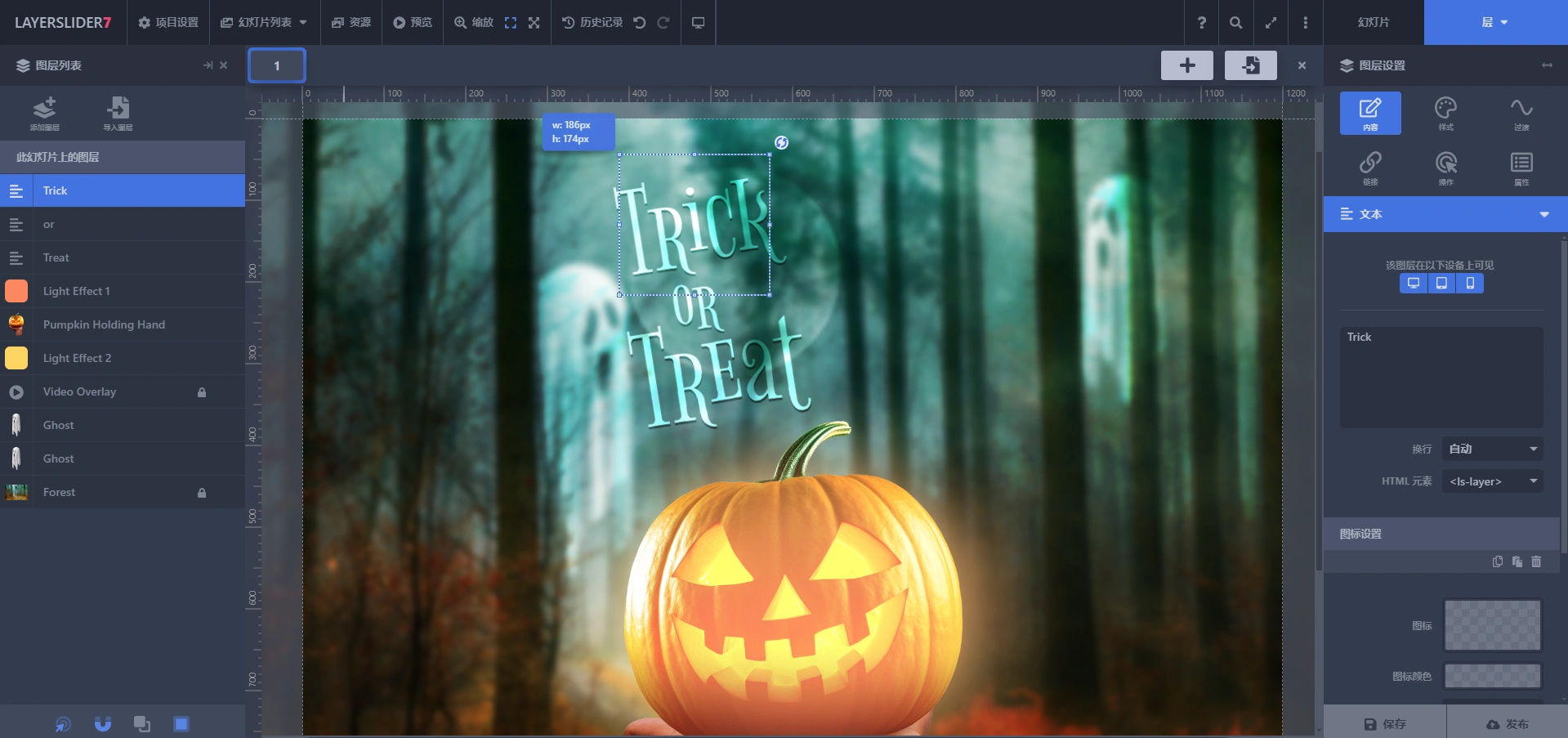Open the 幻灯片列表 dropdown

265,22
